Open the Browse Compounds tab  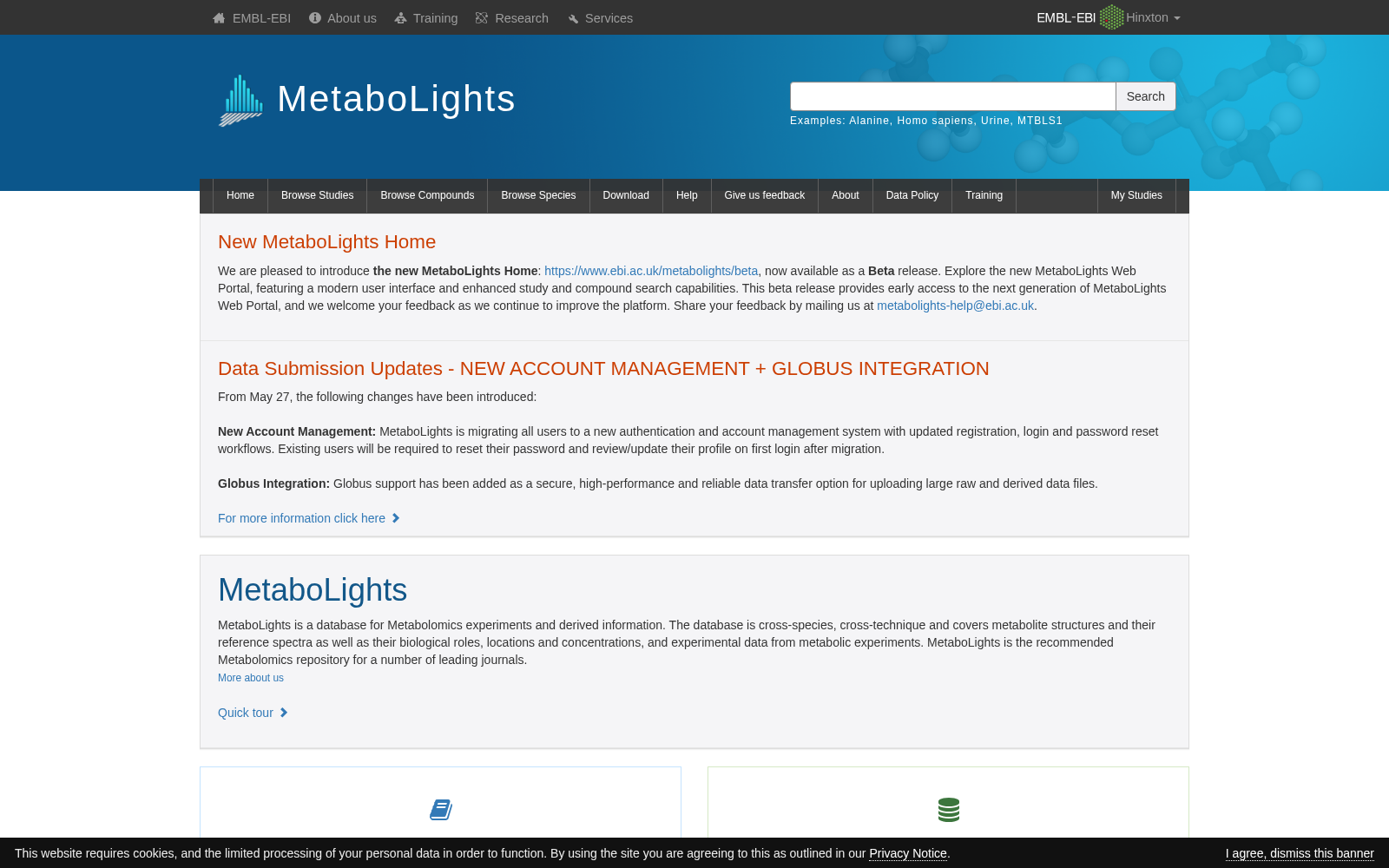(x=427, y=195)
